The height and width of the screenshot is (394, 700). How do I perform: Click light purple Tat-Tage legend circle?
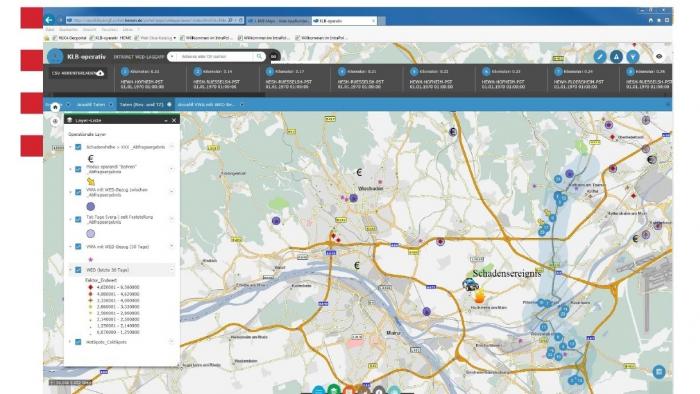[91, 233]
